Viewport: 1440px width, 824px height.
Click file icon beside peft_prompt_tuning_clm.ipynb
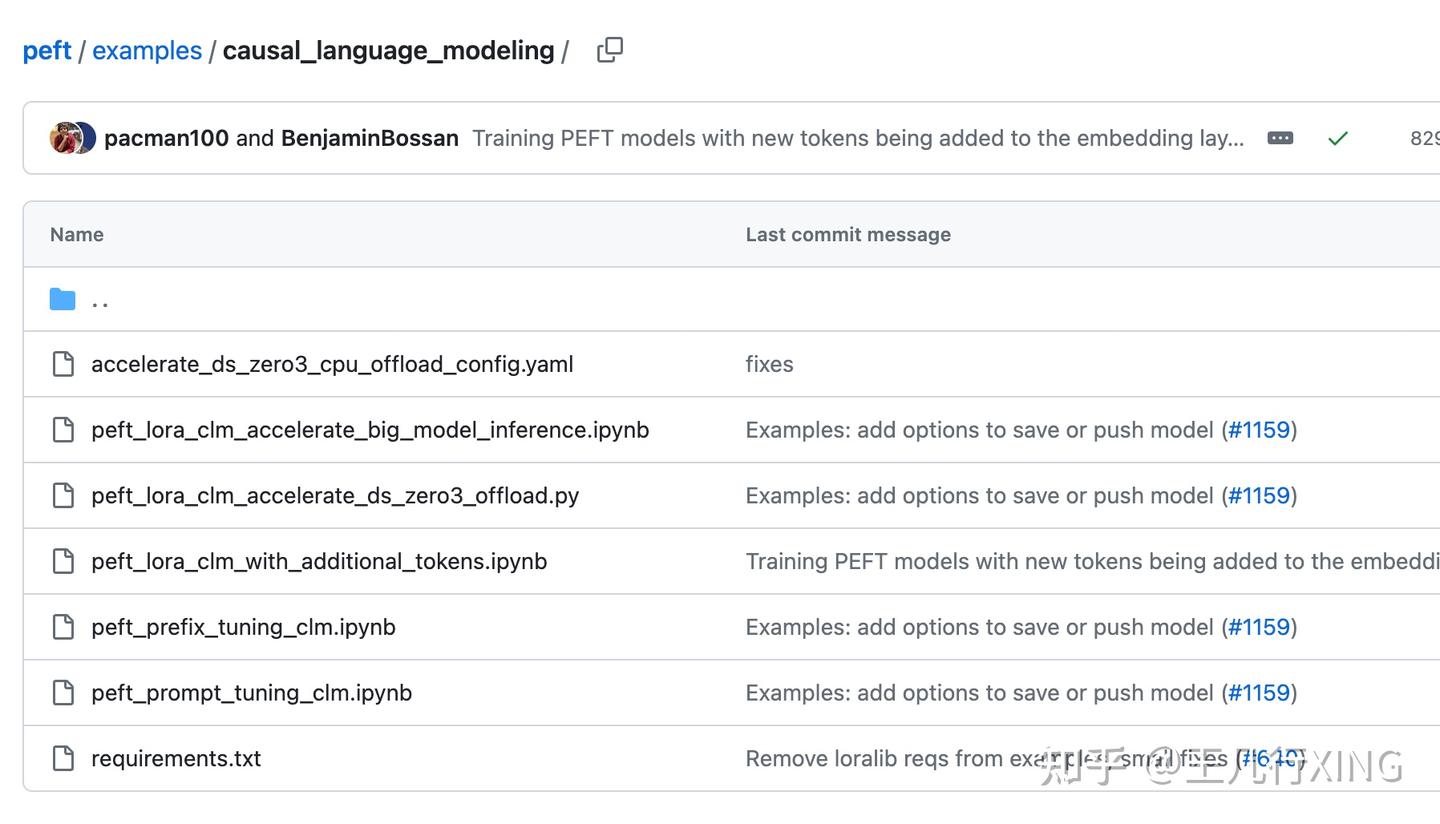[63, 693]
